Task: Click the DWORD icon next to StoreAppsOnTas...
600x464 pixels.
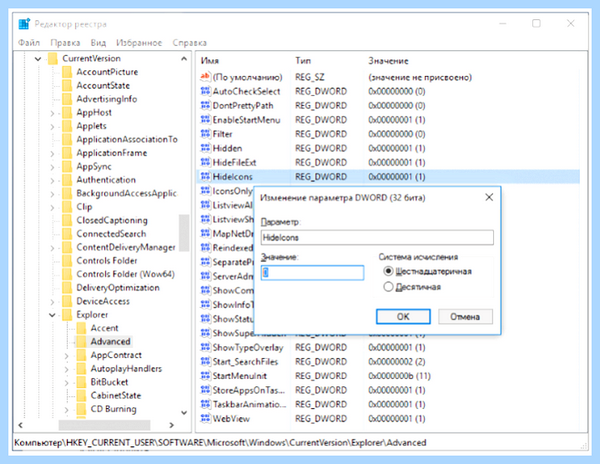Action: pos(205,390)
